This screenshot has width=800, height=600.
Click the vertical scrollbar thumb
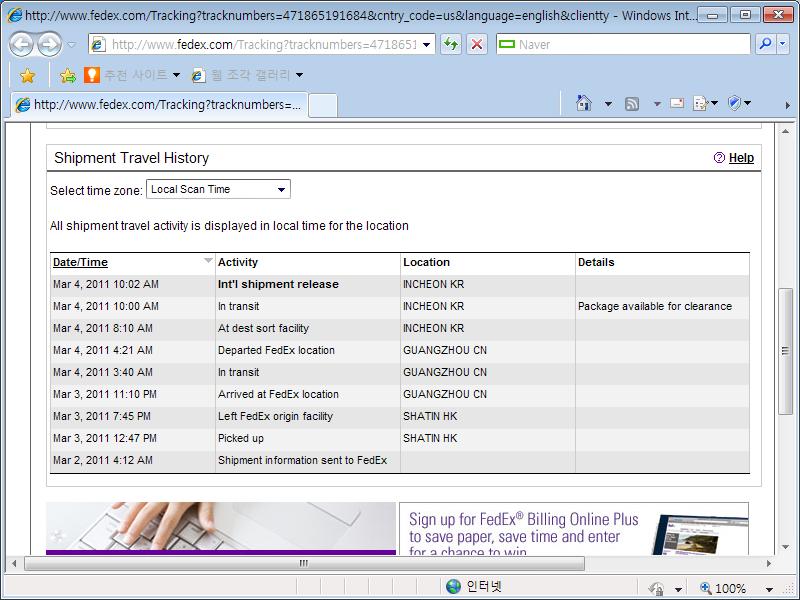pos(785,351)
